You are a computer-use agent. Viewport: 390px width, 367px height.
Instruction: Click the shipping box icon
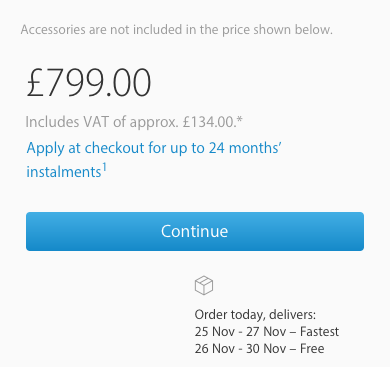coord(204,285)
